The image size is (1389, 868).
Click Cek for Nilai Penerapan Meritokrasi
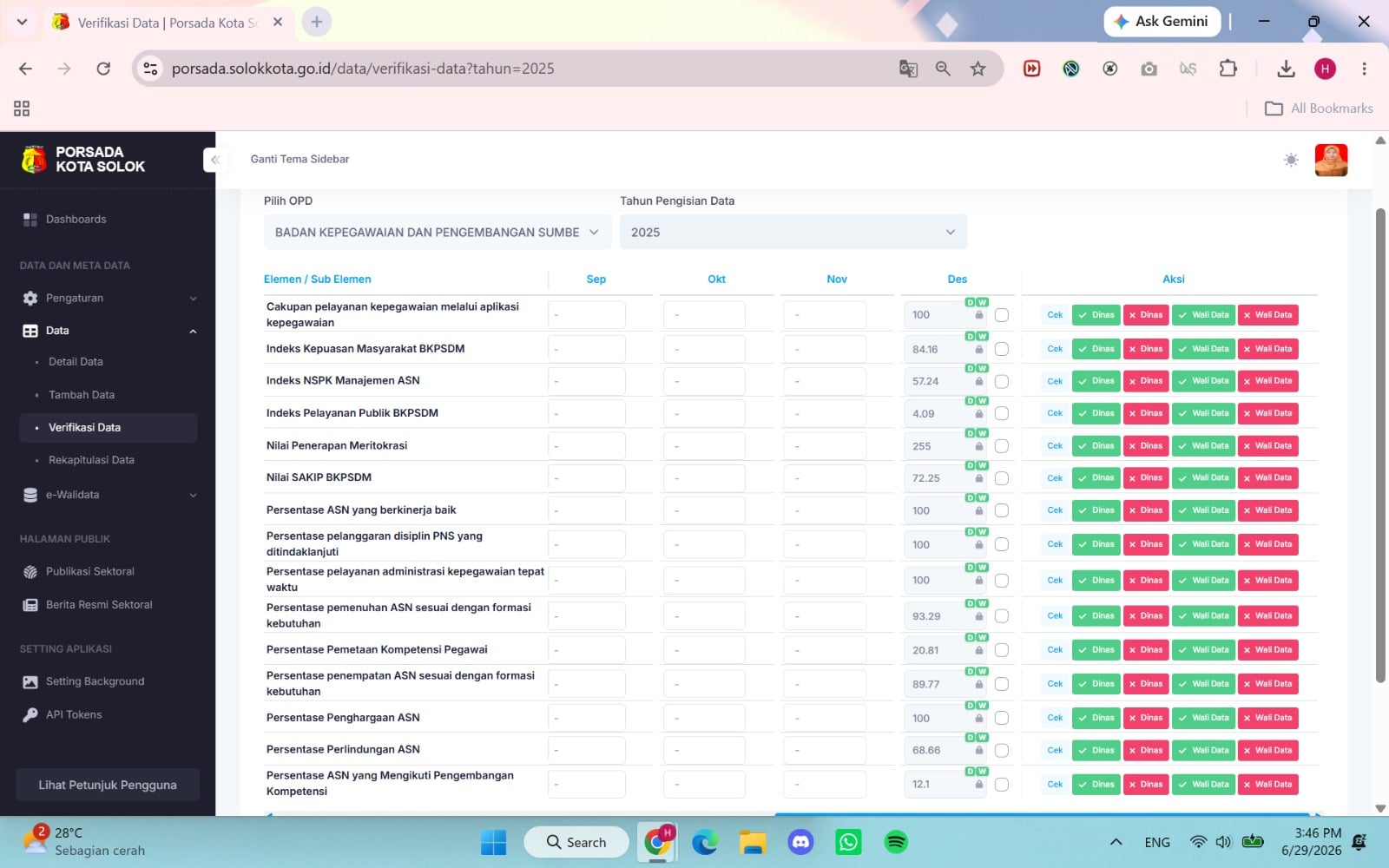point(1055,446)
